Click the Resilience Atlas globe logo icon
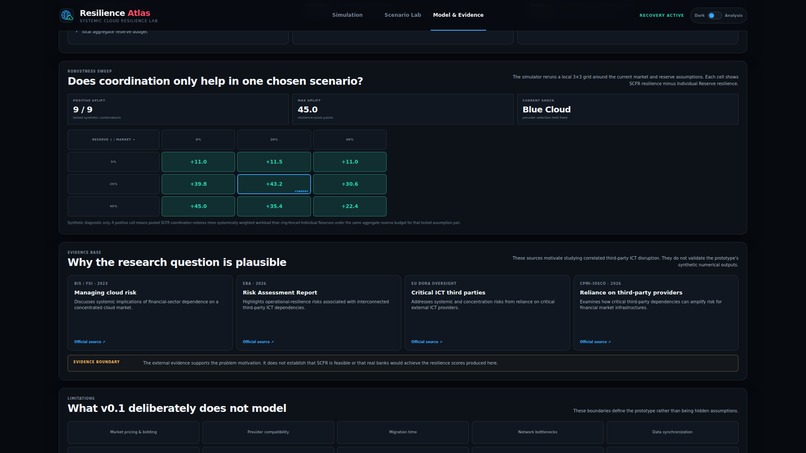The width and height of the screenshot is (806, 453). (67, 15)
